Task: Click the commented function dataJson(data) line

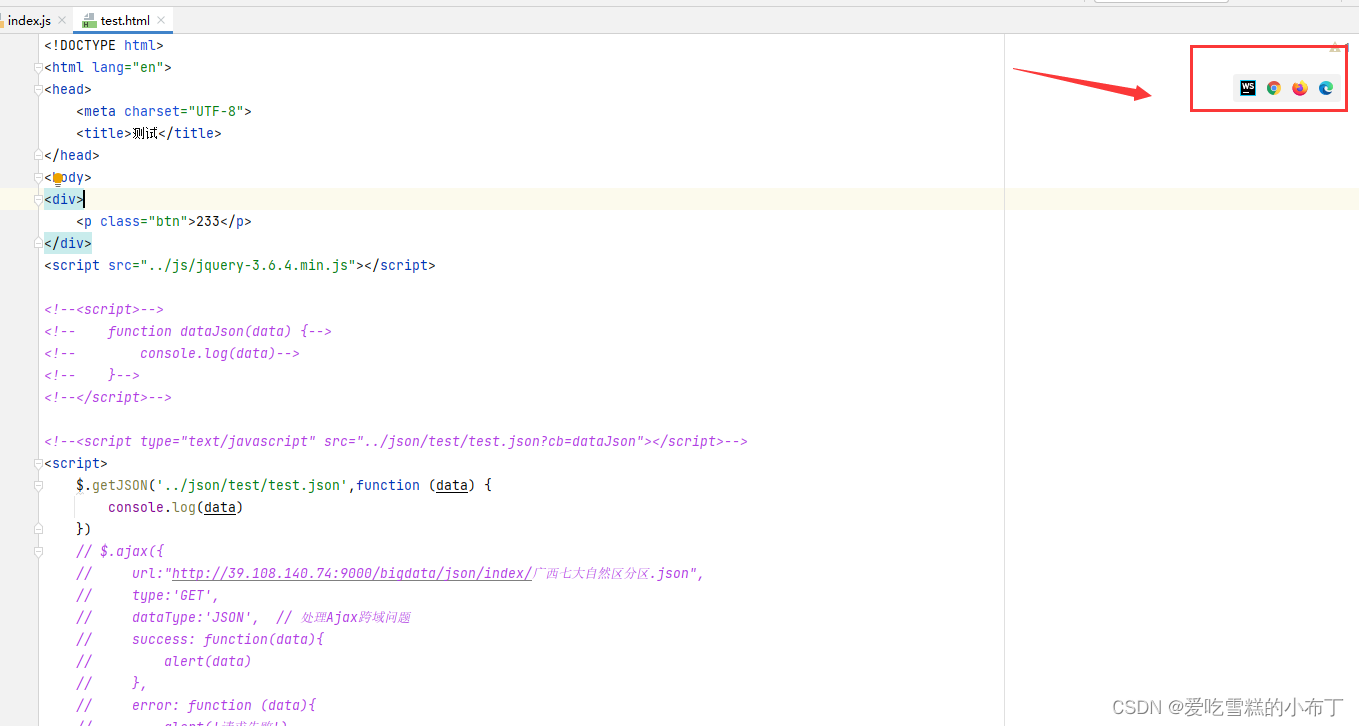Action: click(x=188, y=332)
